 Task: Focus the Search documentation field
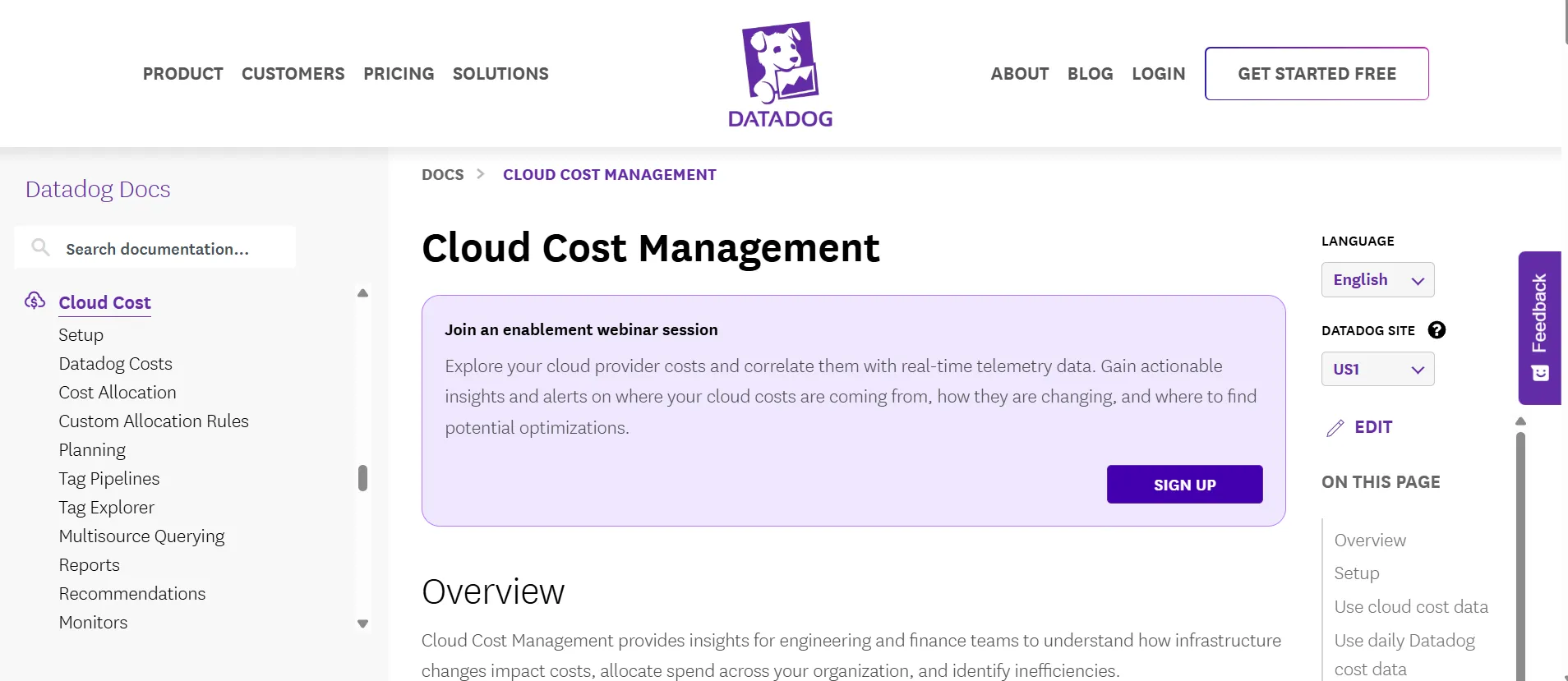coord(155,247)
